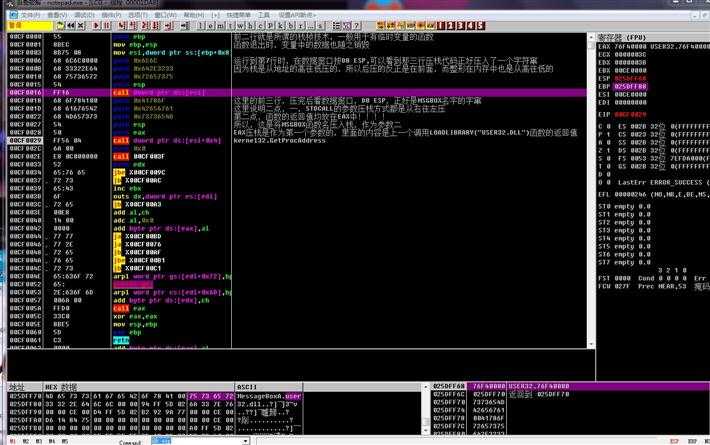Click the EFL 00000246 flags line
This screenshot has height=445, width=710.
click(x=653, y=195)
